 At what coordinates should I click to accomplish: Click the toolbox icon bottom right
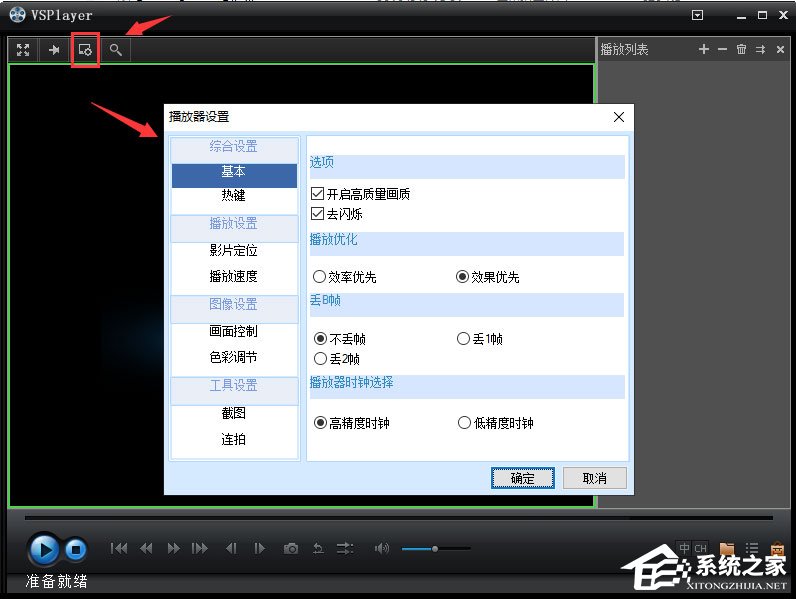(x=777, y=549)
